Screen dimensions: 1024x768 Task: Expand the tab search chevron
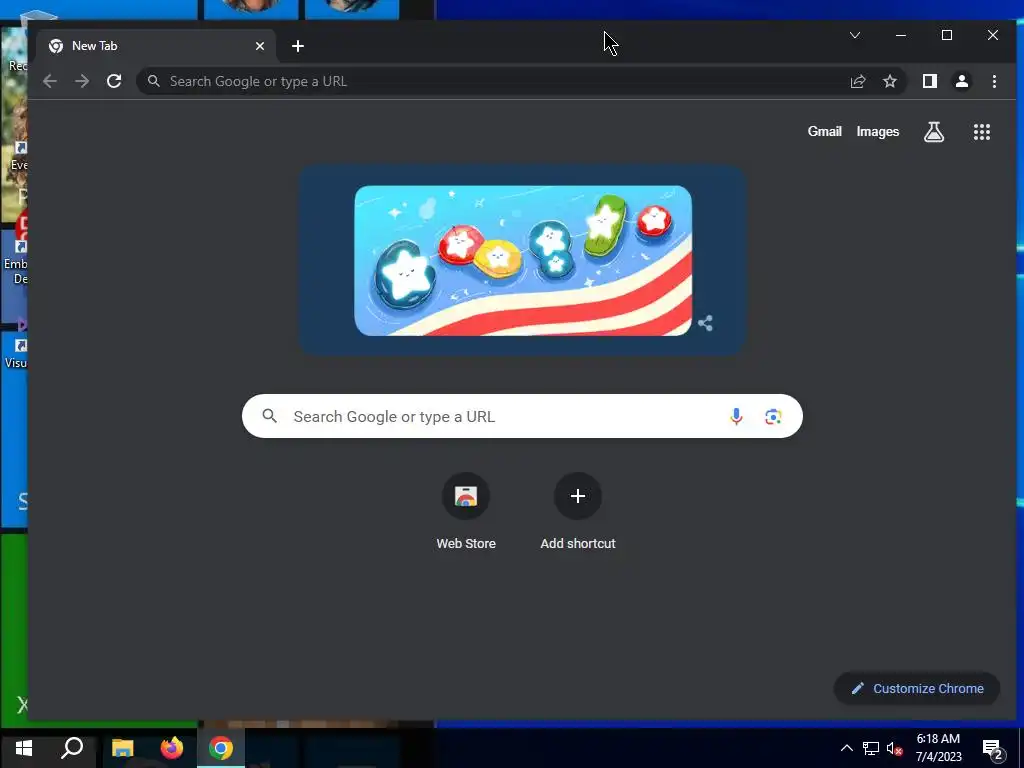coord(855,35)
